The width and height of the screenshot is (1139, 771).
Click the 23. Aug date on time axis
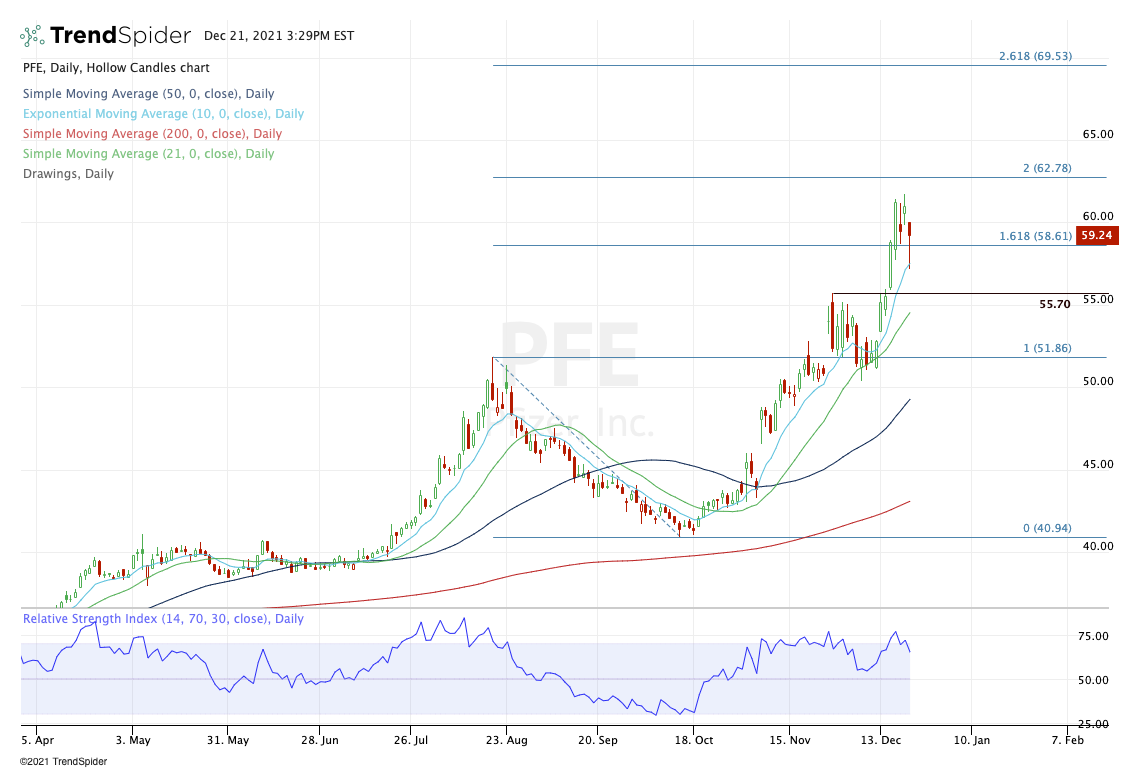click(x=505, y=741)
